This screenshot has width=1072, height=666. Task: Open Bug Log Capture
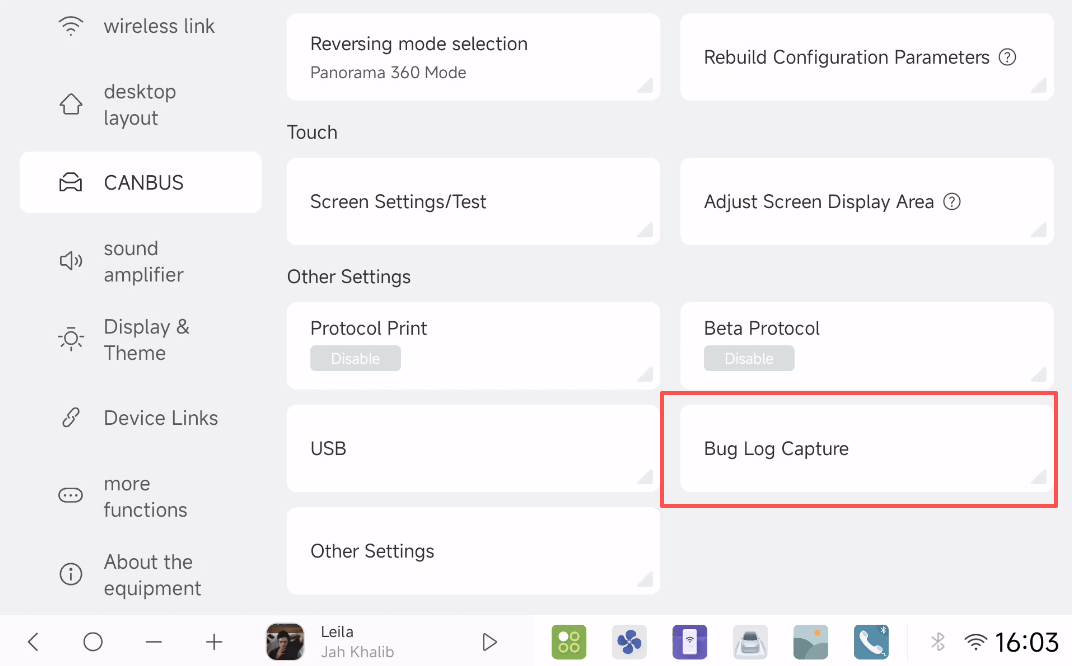click(866, 448)
